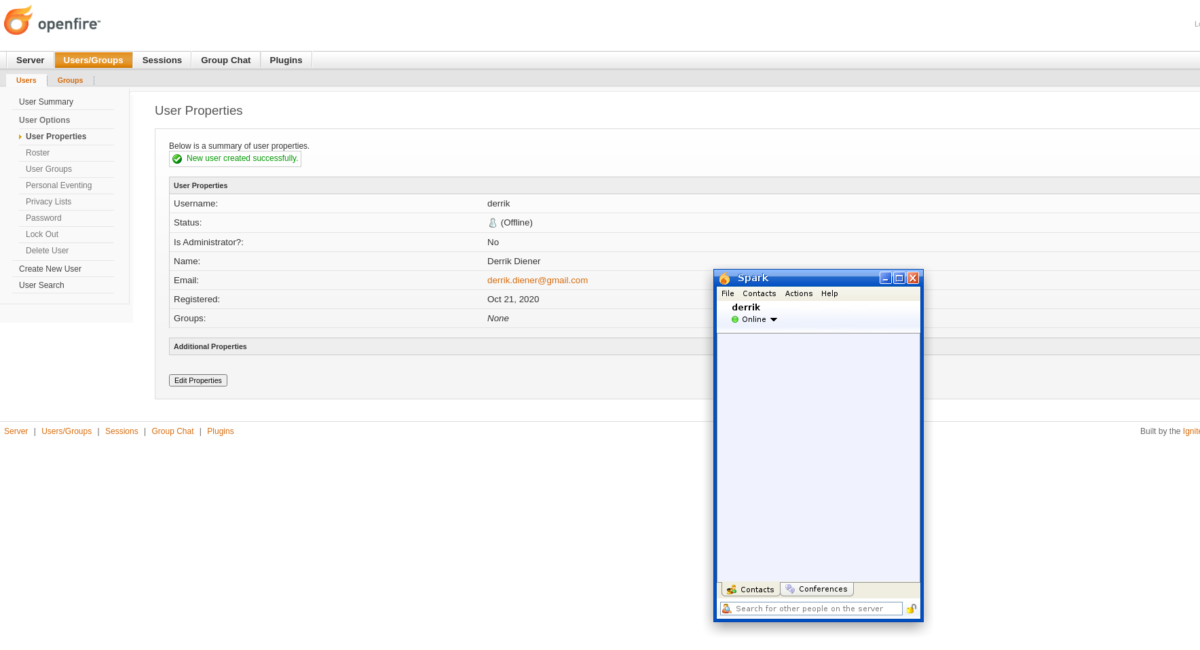Open the Spark File menu

click(728, 294)
